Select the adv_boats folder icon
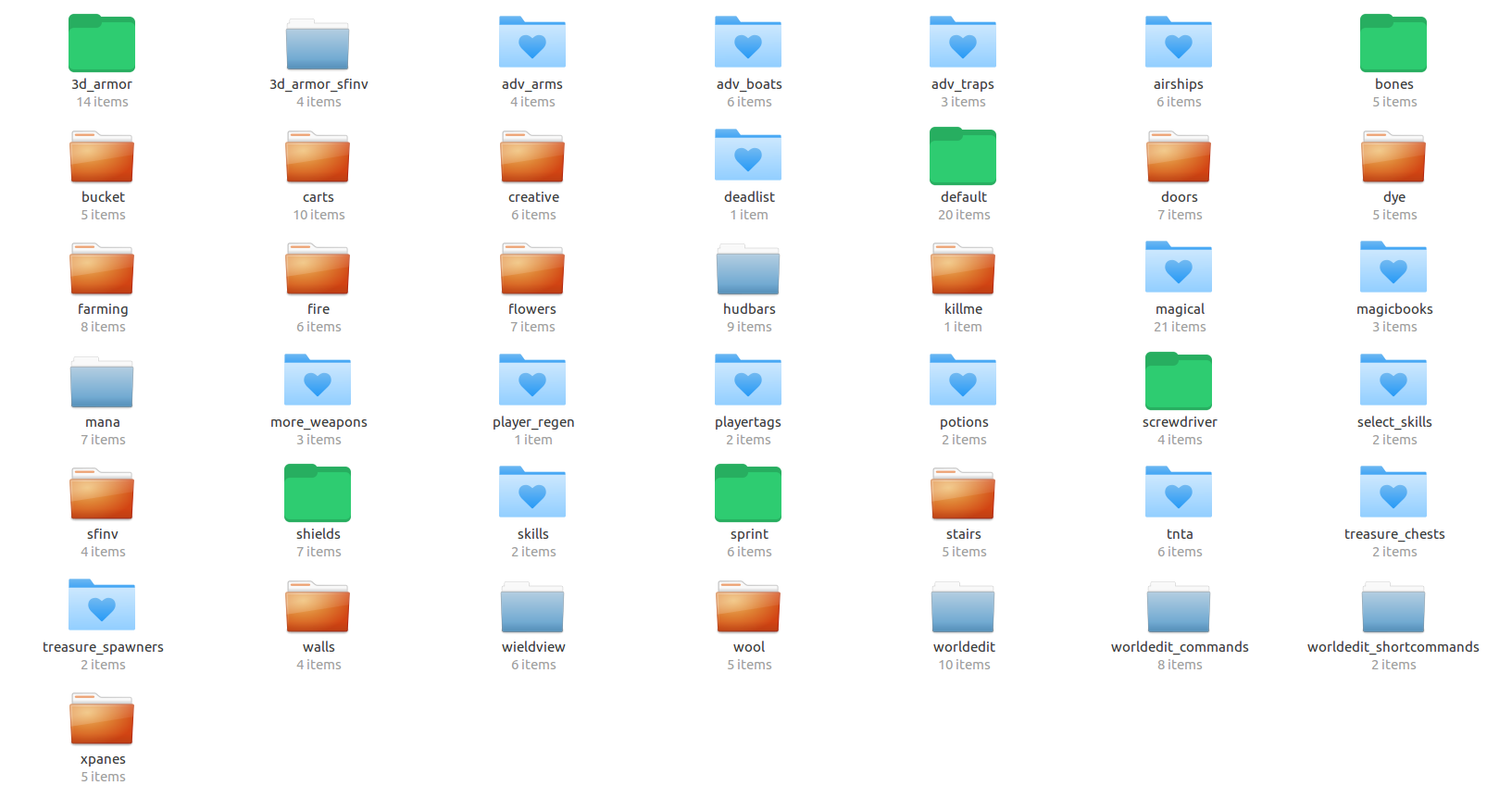Image resolution: width=1512 pixels, height=798 pixels. click(748, 42)
